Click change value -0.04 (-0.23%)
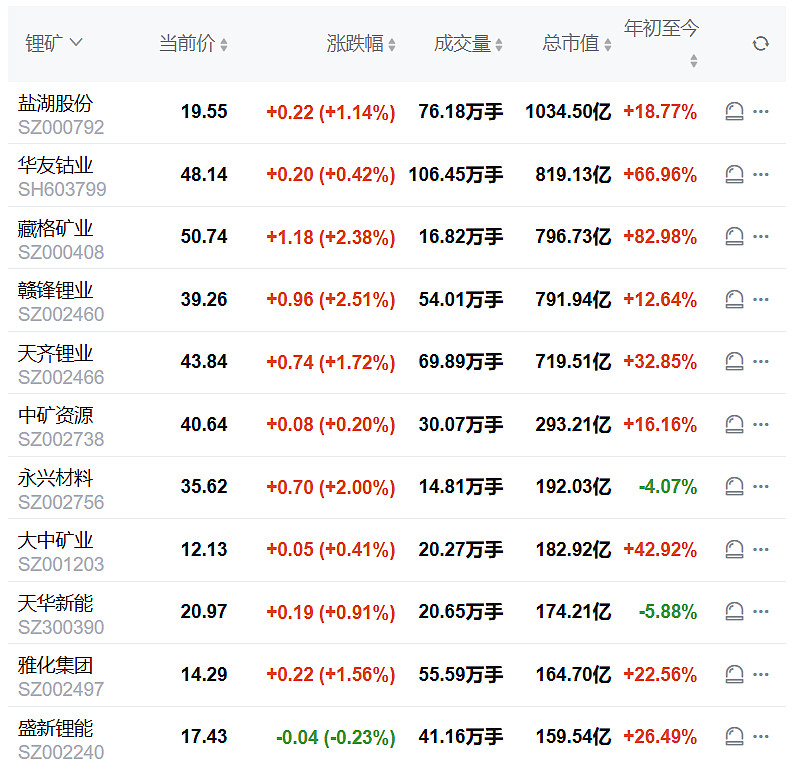 click(335, 737)
